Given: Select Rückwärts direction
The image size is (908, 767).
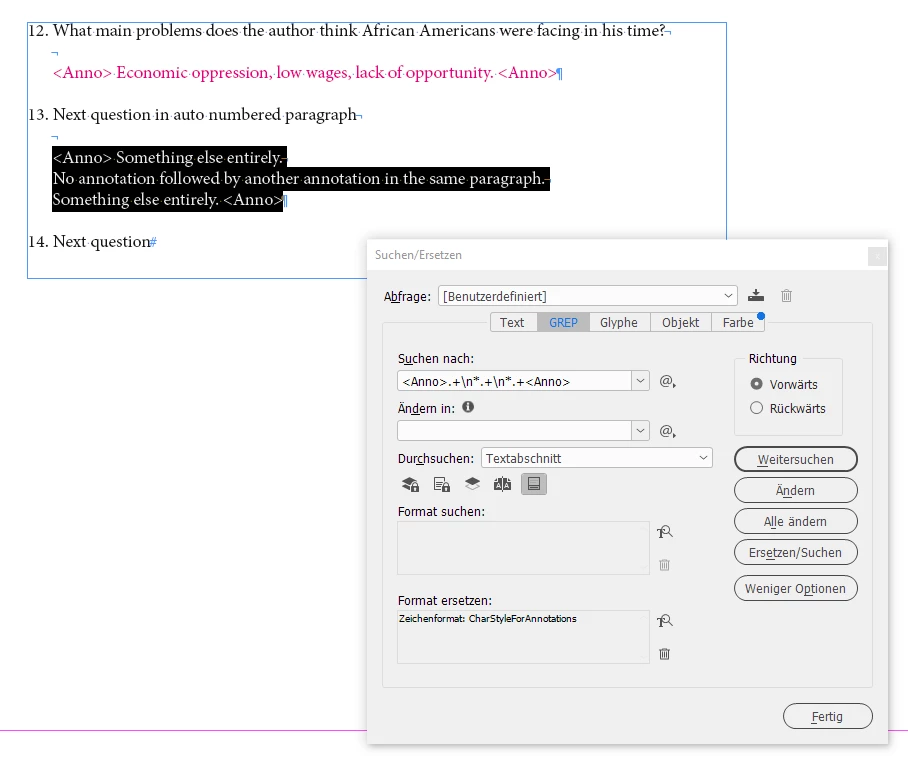Looking at the screenshot, I should [788, 408].
